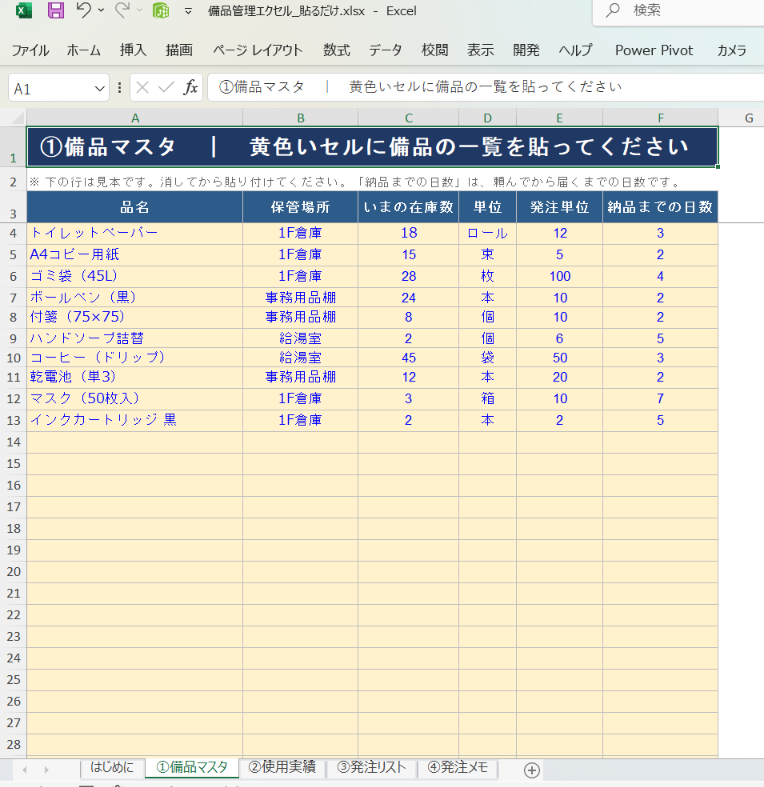The height and width of the screenshot is (787, 764).
Task: Select the ハンドソープ詰替 cell
Action: (135, 338)
